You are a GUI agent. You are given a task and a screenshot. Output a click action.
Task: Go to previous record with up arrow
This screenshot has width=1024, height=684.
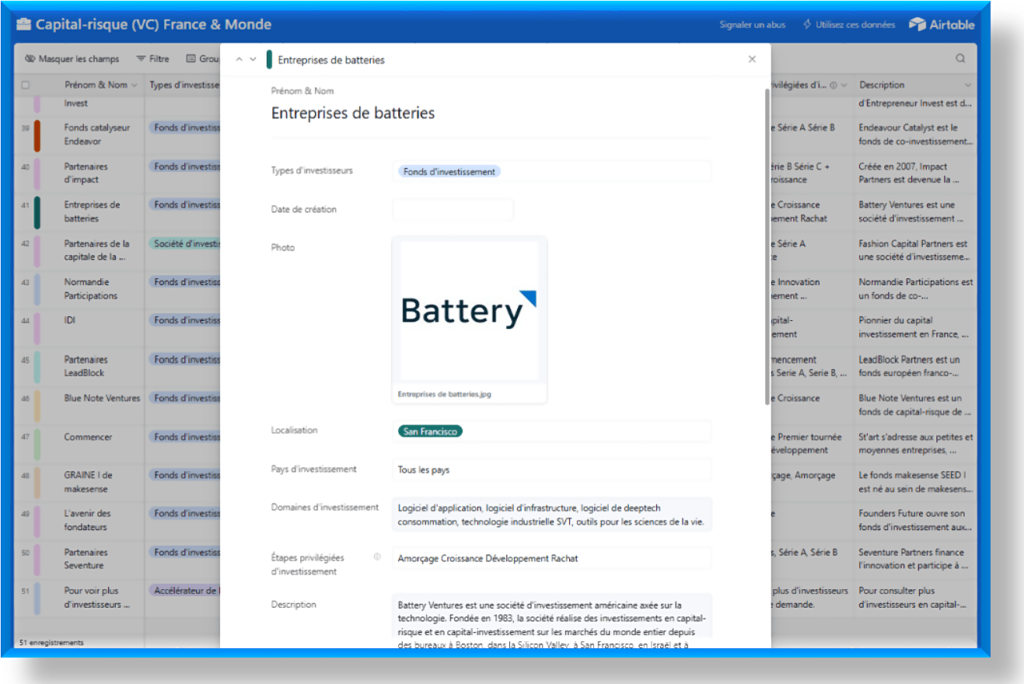coord(239,59)
